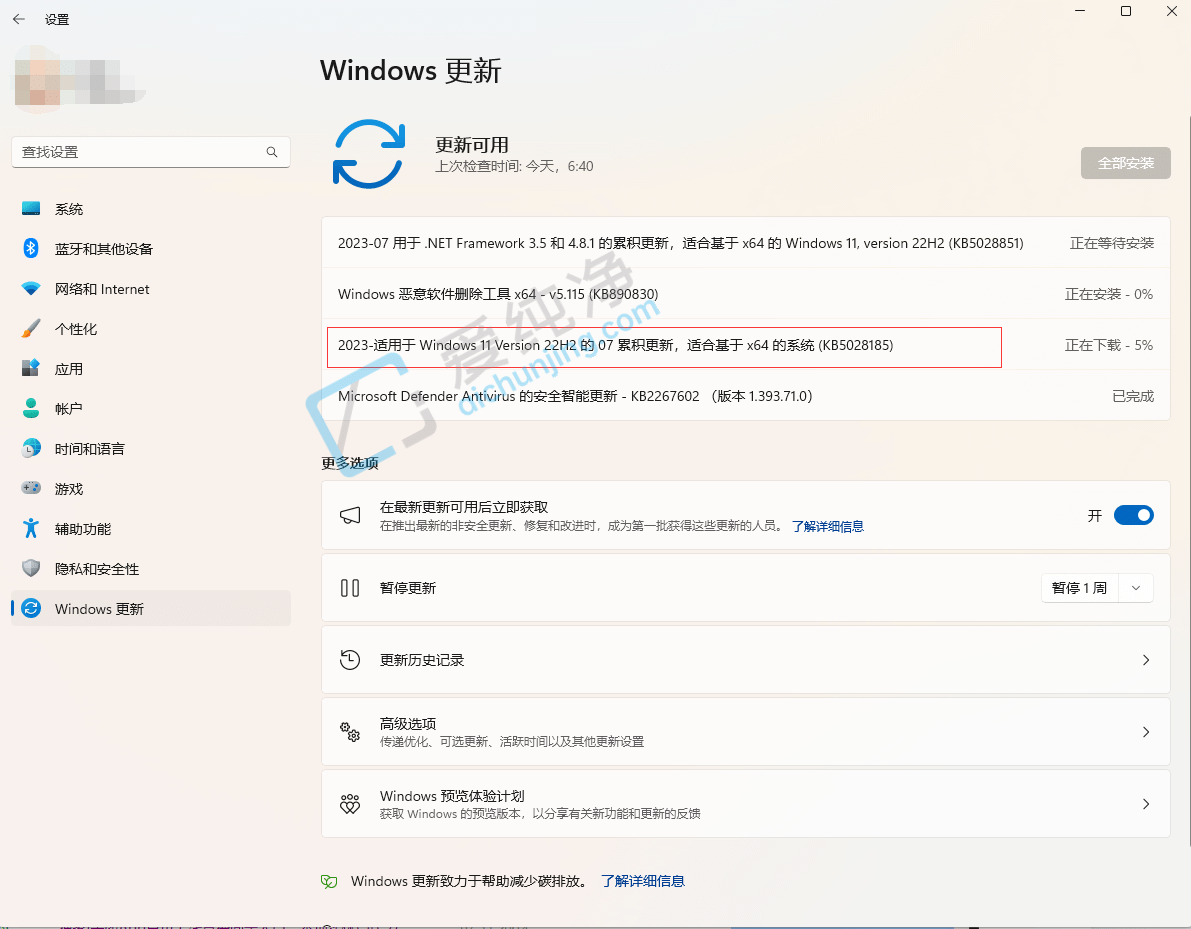Screen dimensions: 1191x929
Task: Click the back arrow at top left
Action: tap(18, 18)
